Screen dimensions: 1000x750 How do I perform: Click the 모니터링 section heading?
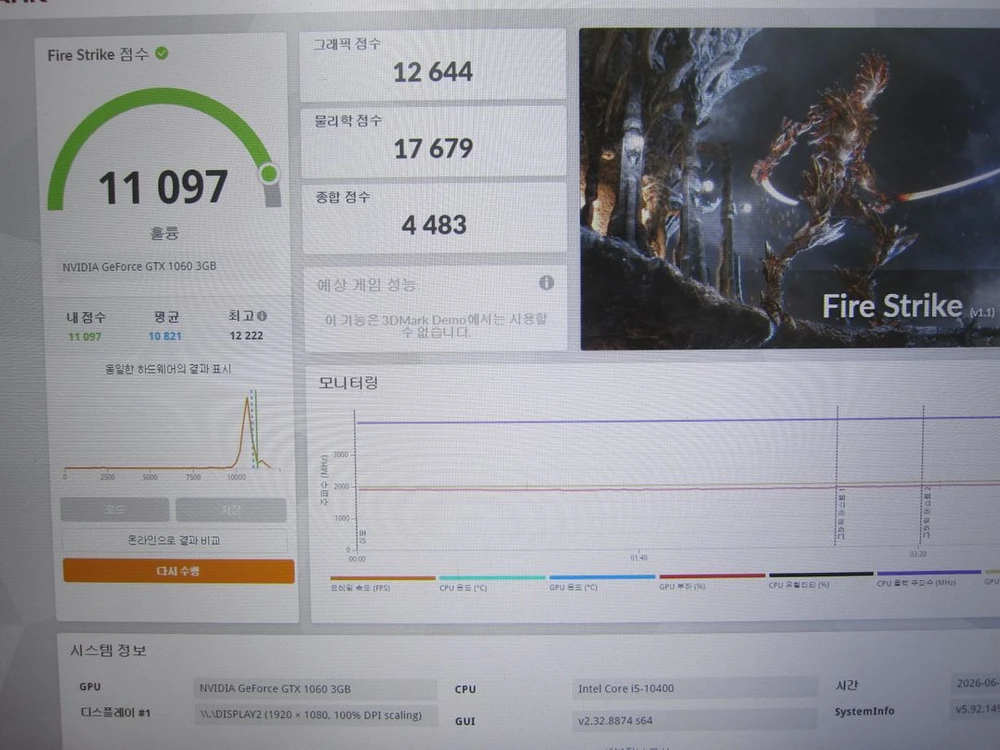tap(348, 383)
